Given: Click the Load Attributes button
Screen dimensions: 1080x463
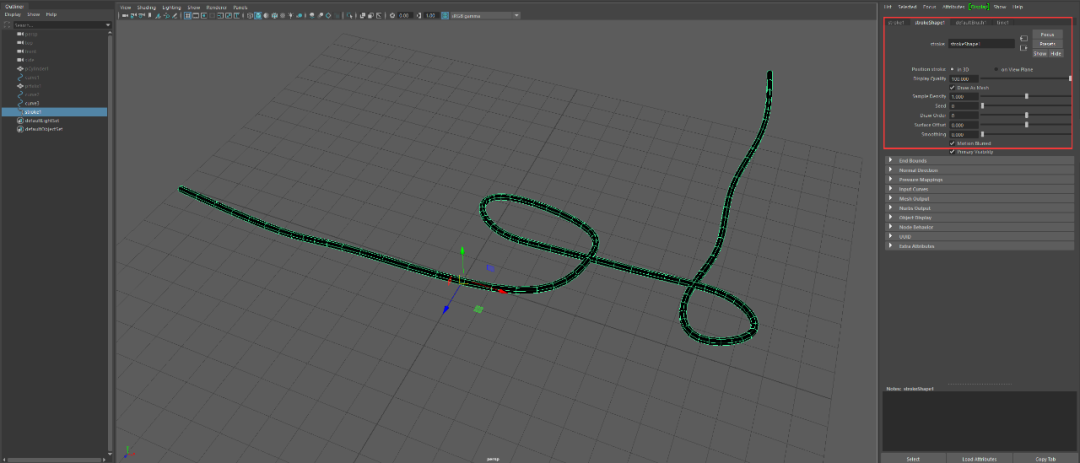Looking at the screenshot, I should click(979, 458).
